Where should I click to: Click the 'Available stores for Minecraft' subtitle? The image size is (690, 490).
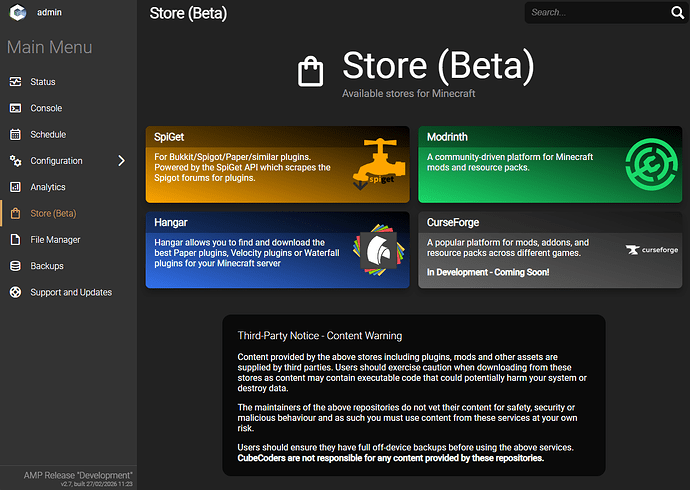point(408,93)
